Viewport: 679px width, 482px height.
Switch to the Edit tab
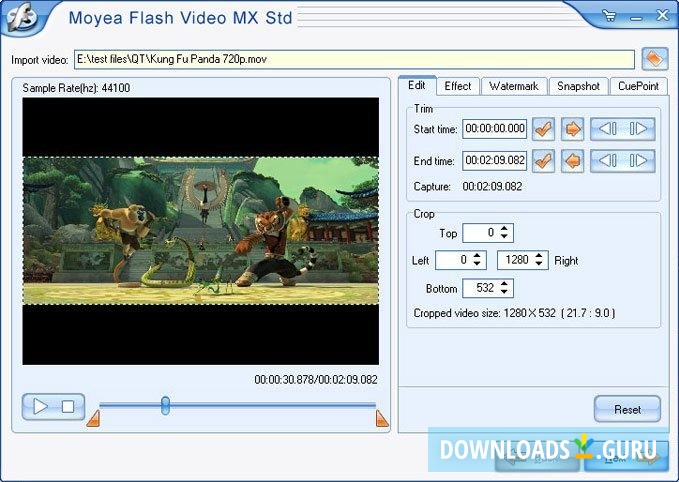coord(417,85)
